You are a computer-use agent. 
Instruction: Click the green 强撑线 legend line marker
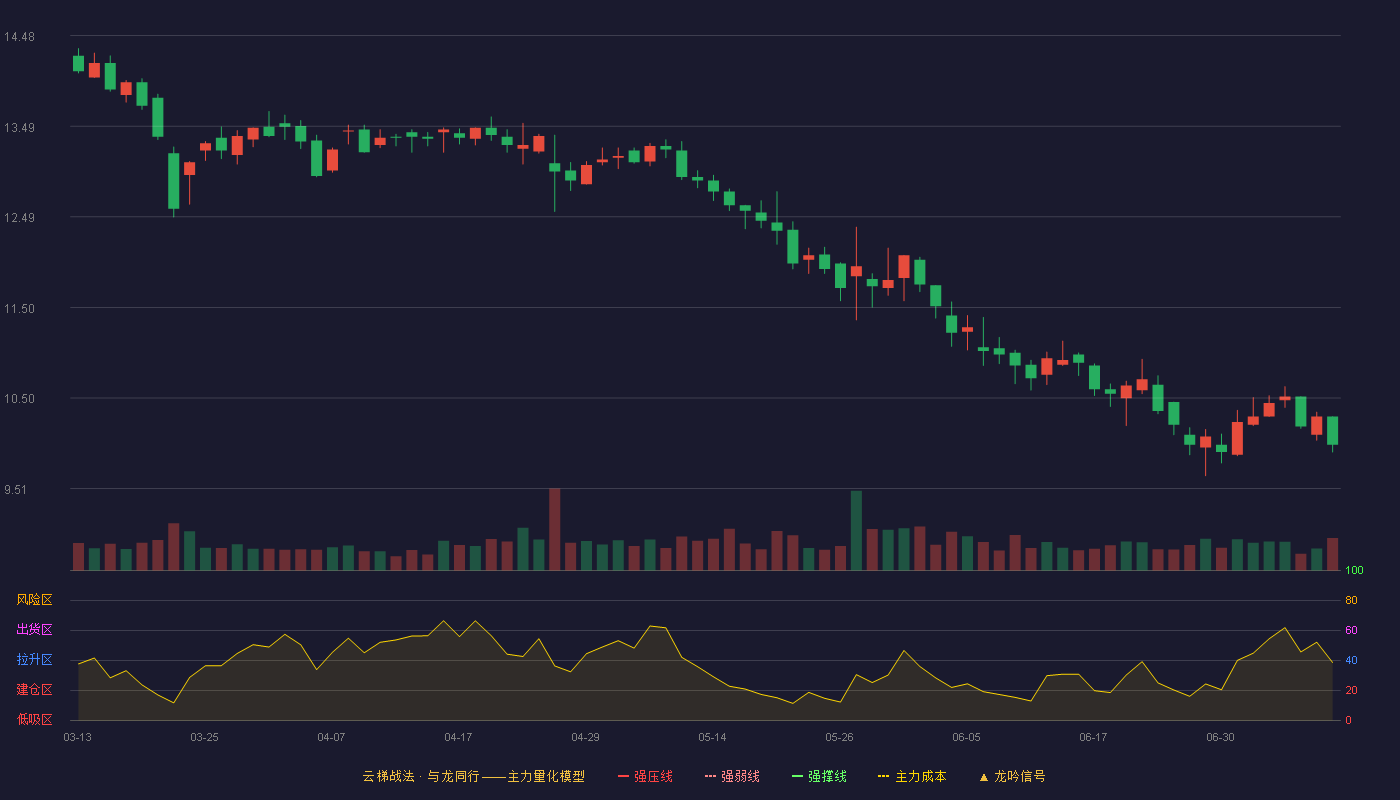tap(798, 776)
